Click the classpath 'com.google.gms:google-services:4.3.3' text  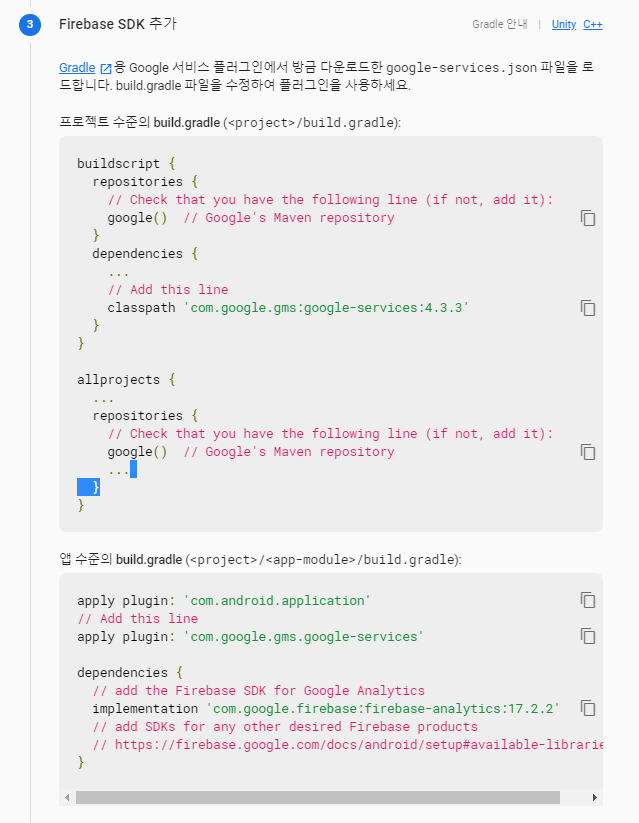click(288, 308)
